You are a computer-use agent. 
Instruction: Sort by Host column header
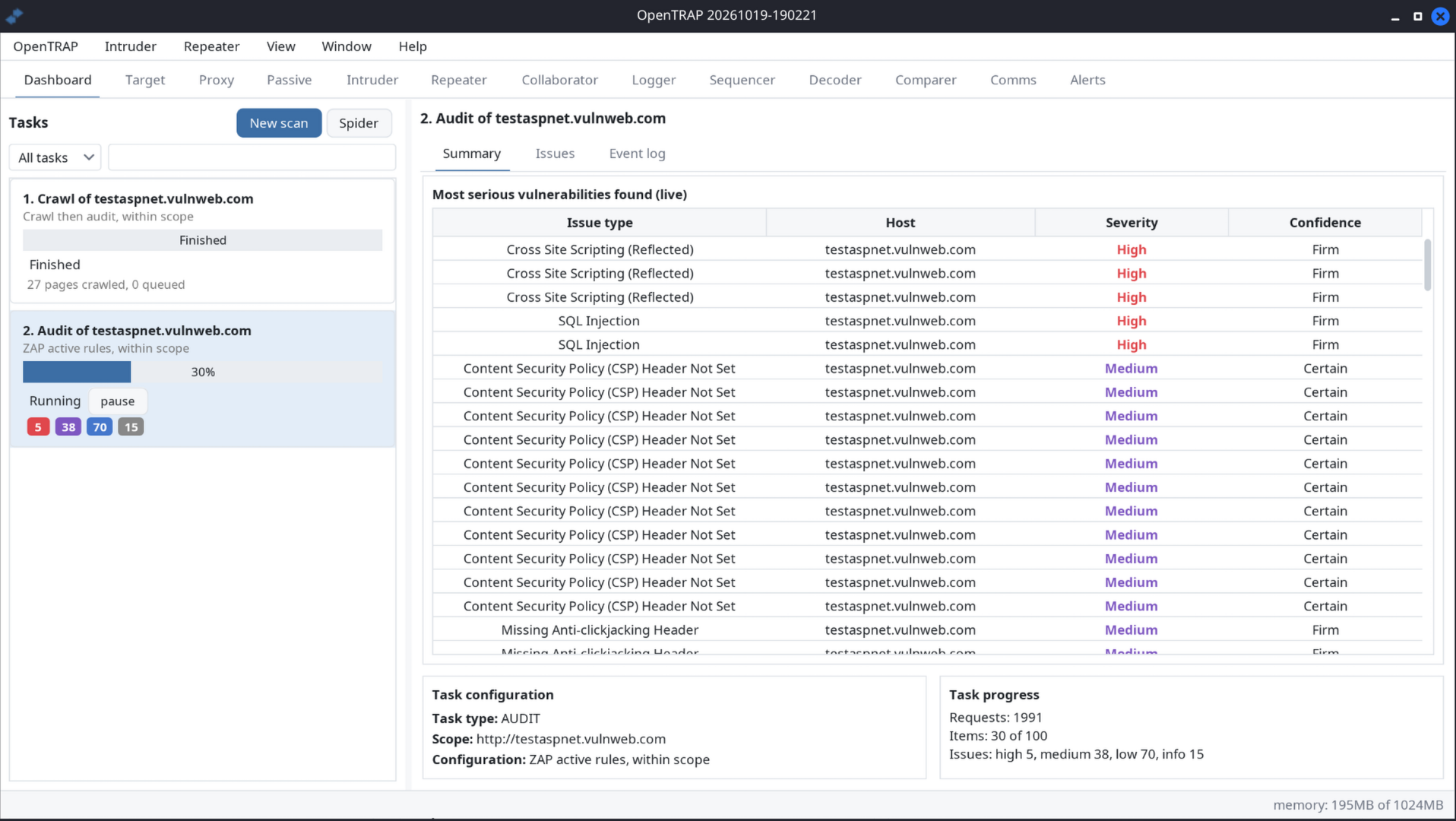point(901,223)
